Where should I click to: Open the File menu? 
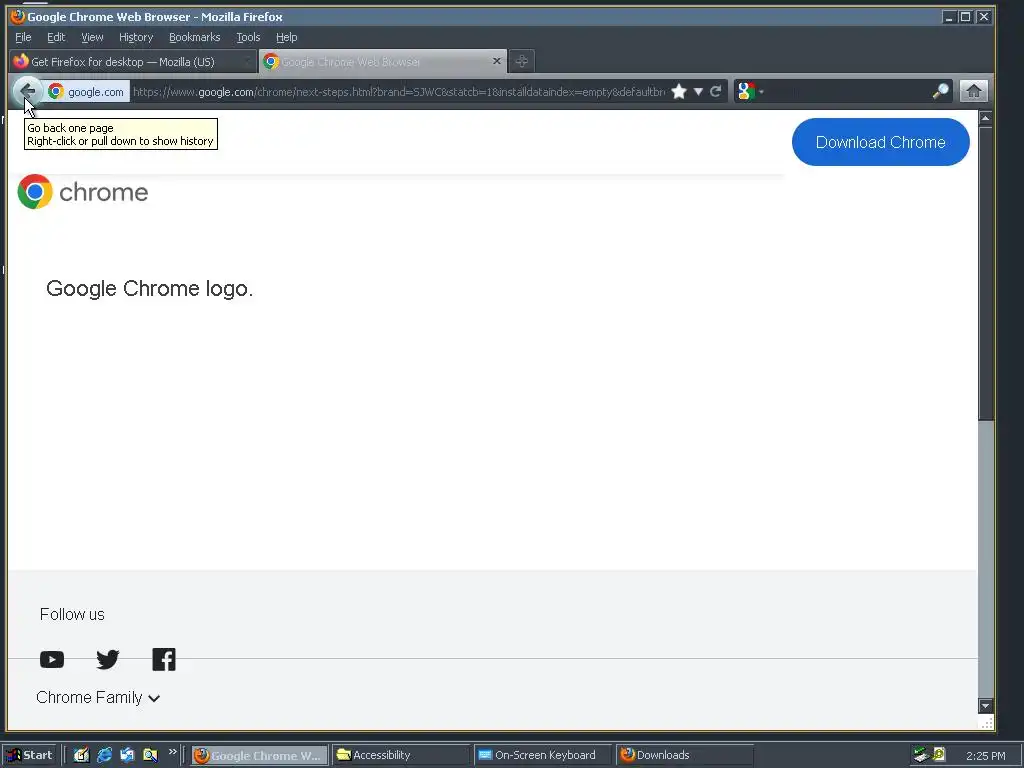23,37
